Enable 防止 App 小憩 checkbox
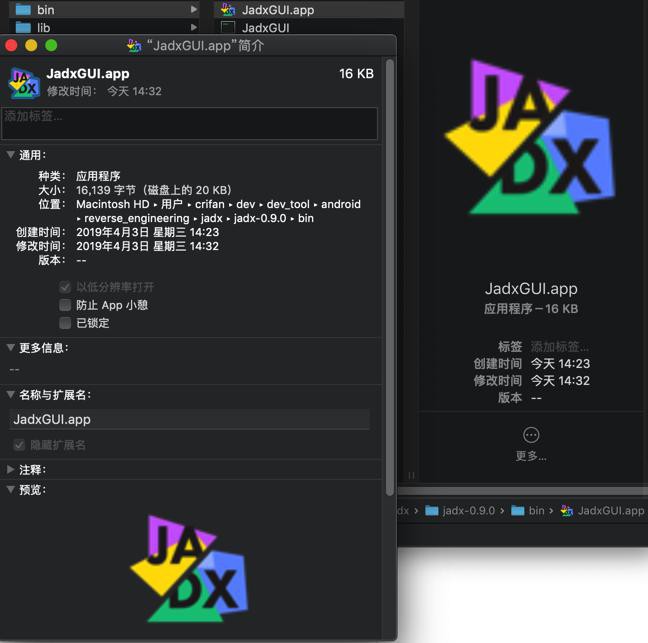 (x=65, y=305)
